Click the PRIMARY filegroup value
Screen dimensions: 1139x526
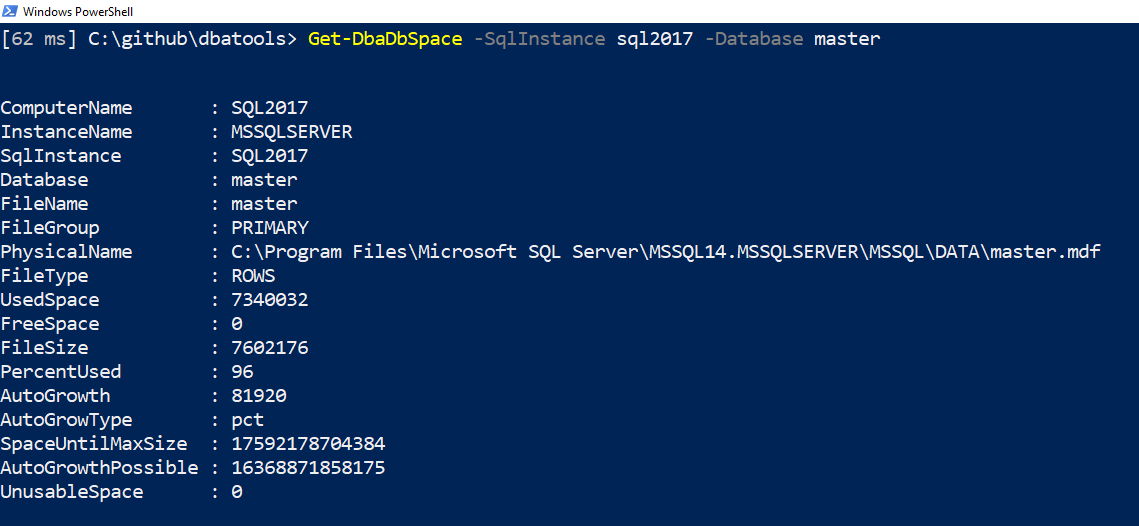(x=269, y=228)
